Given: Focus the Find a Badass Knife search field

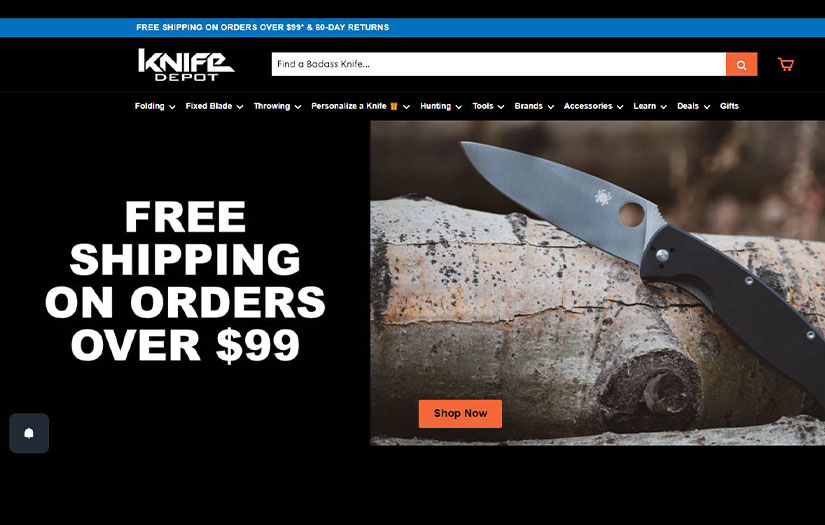Looking at the screenshot, I should (499, 64).
